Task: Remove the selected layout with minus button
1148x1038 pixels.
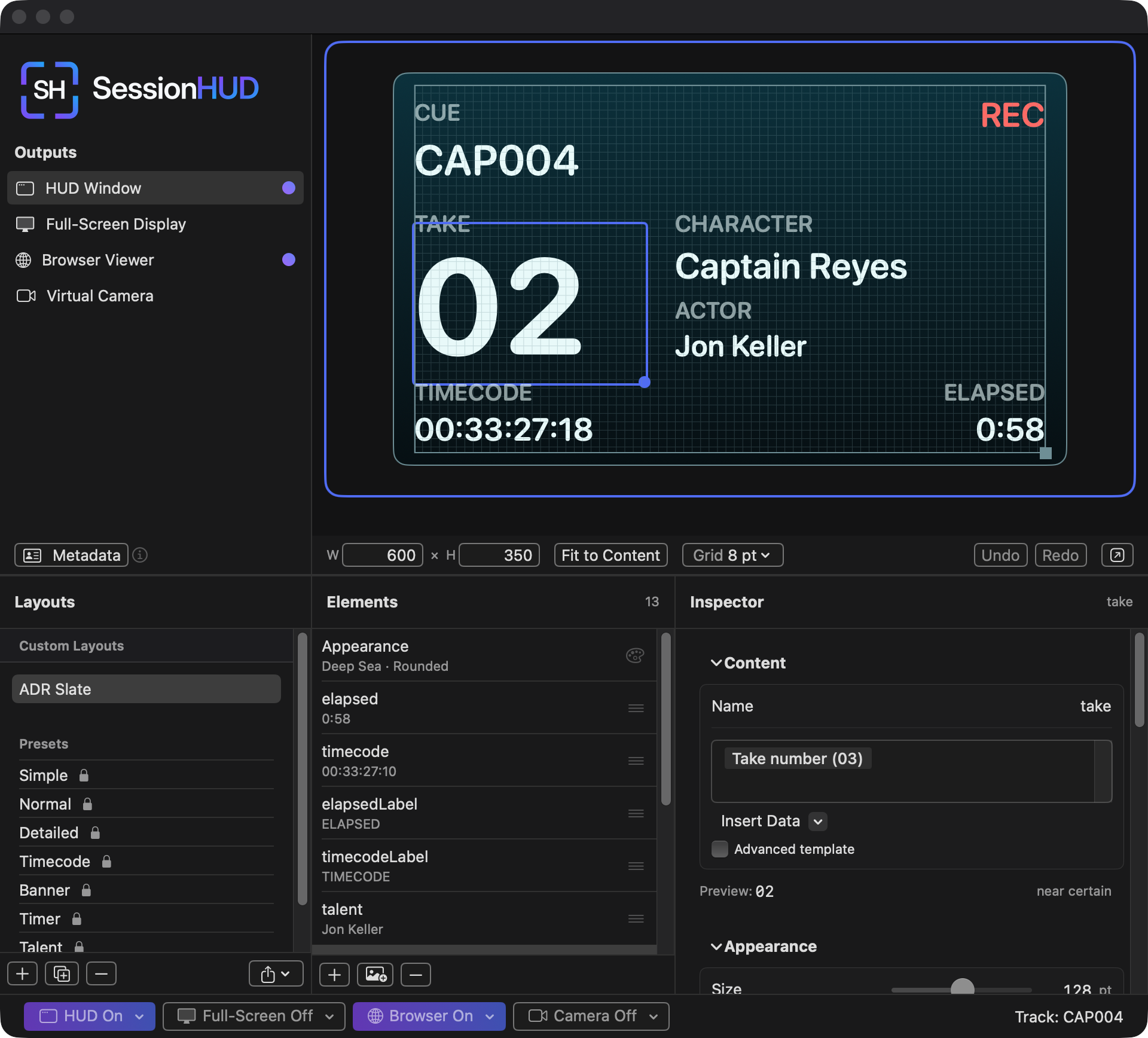Action: (102, 973)
